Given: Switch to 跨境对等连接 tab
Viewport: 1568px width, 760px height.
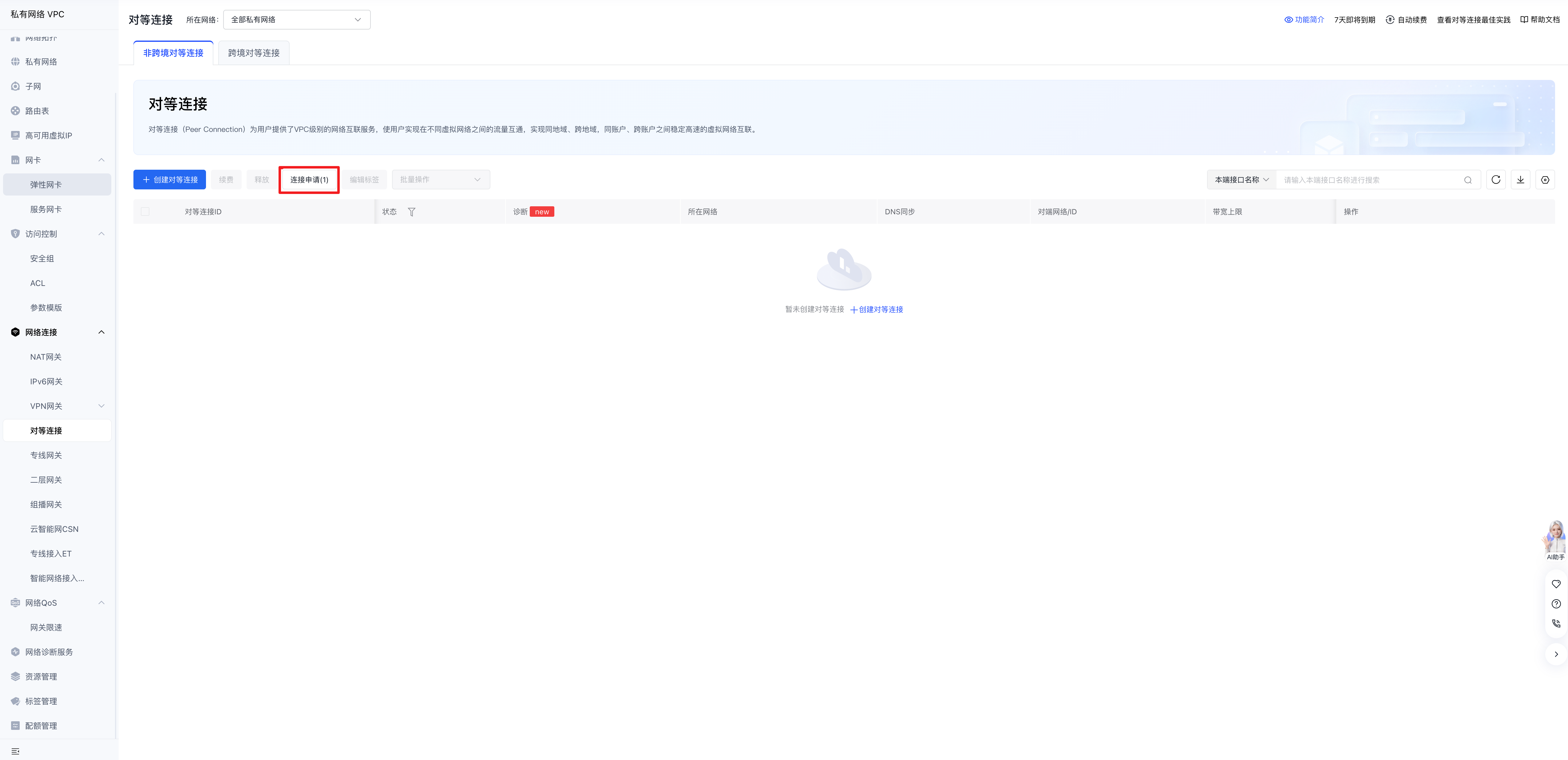Looking at the screenshot, I should point(254,53).
